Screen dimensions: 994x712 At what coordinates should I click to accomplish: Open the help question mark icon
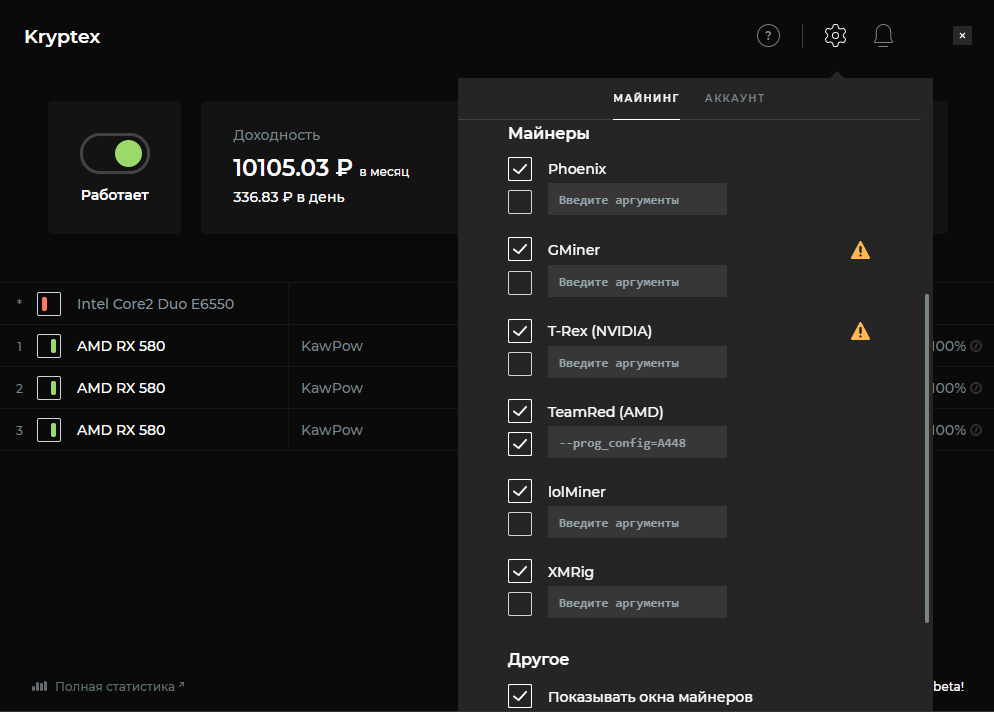(768, 36)
